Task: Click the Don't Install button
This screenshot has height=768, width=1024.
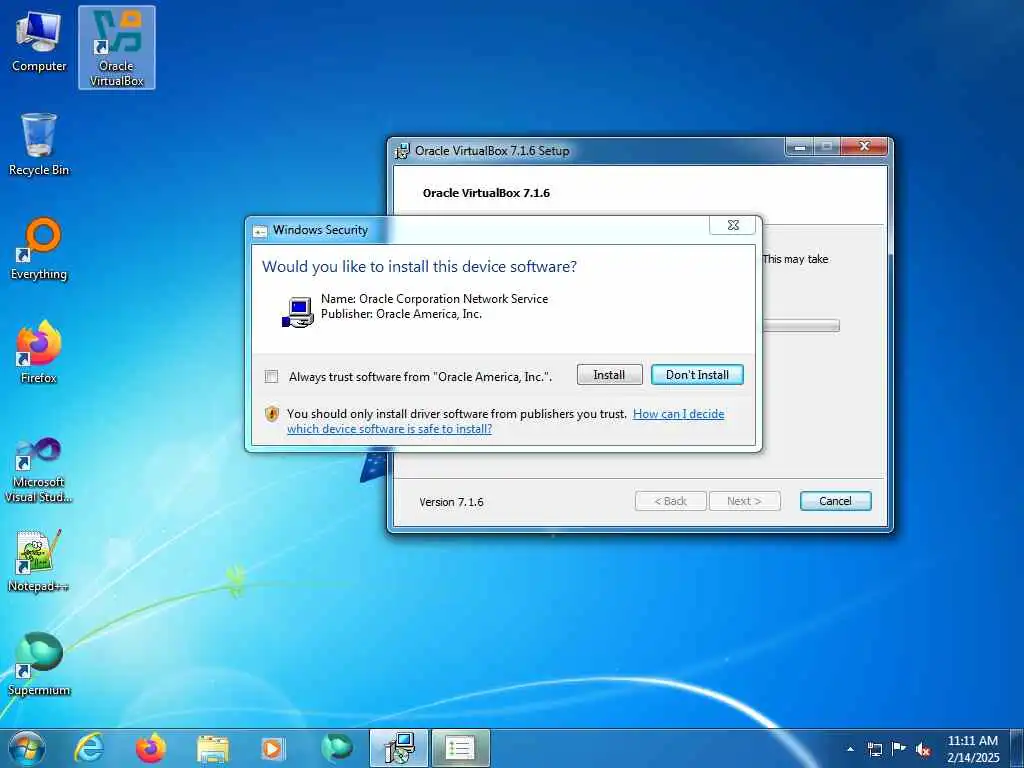Action: pos(697,375)
